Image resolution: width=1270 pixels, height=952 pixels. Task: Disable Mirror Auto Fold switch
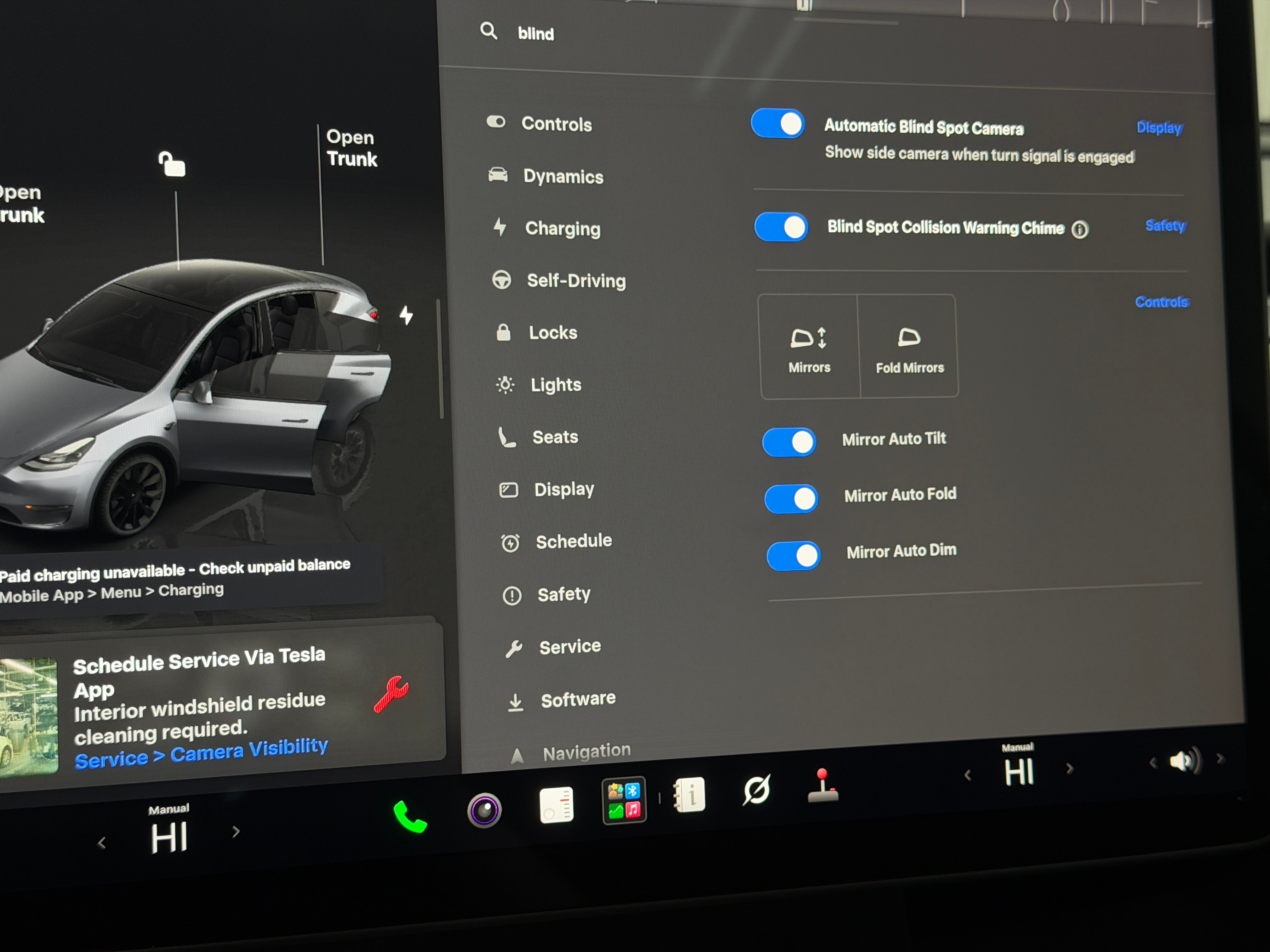(791, 499)
